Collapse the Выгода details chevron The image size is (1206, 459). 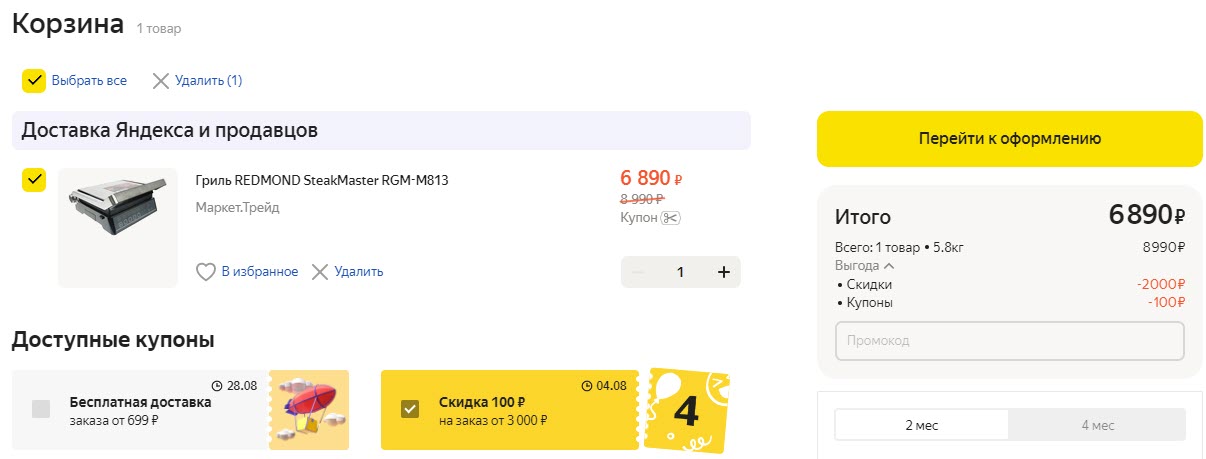[x=889, y=266]
